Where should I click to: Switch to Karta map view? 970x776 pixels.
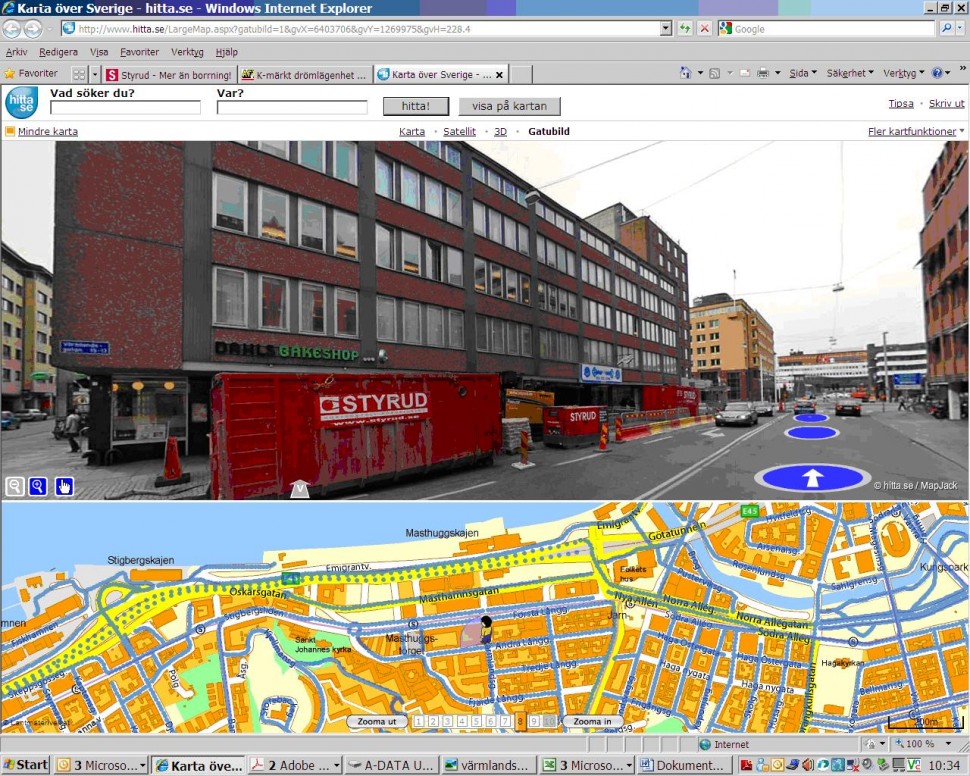(412, 131)
